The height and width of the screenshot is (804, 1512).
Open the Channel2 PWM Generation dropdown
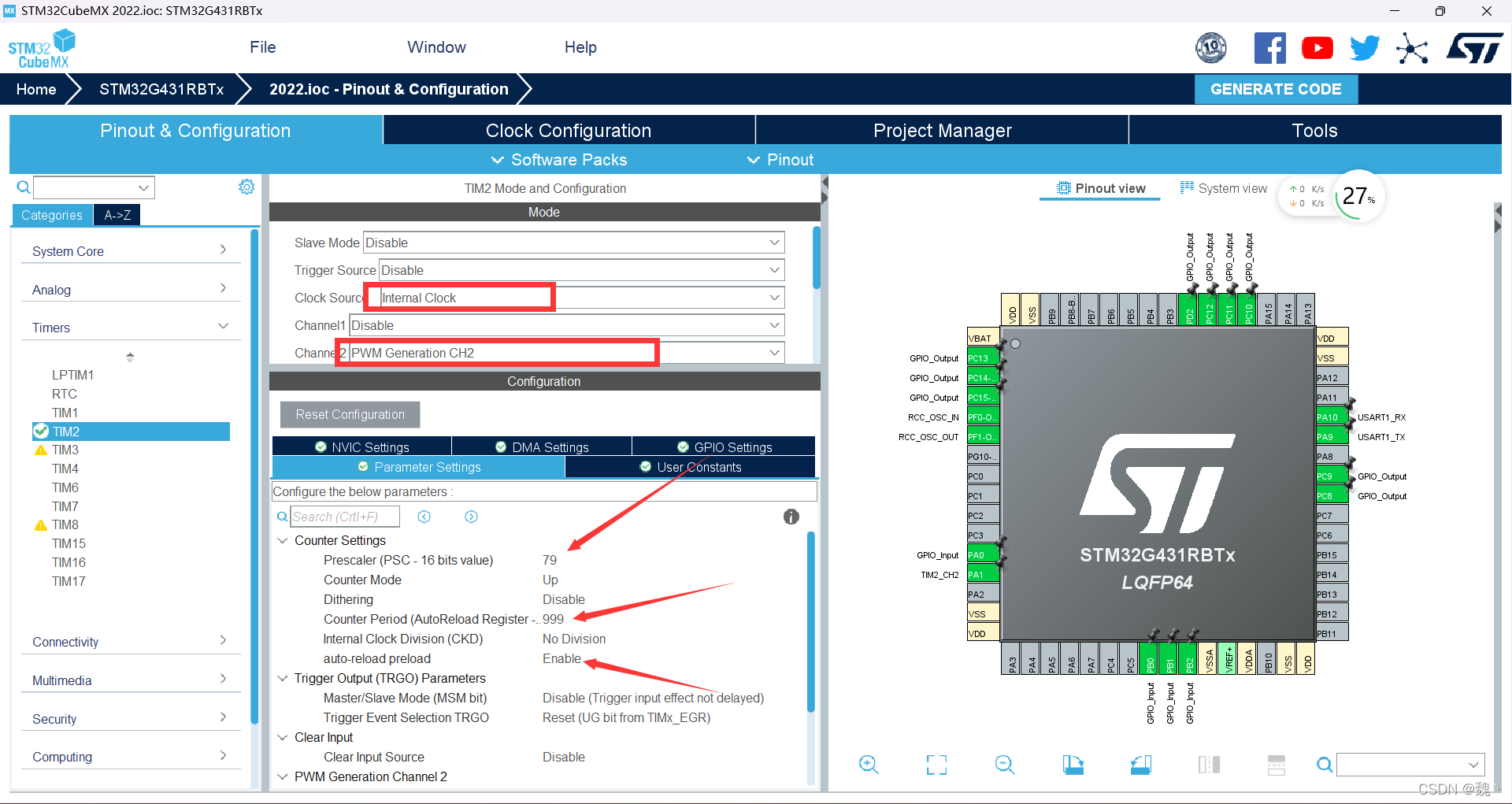pyautogui.click(x=567, y=353)
